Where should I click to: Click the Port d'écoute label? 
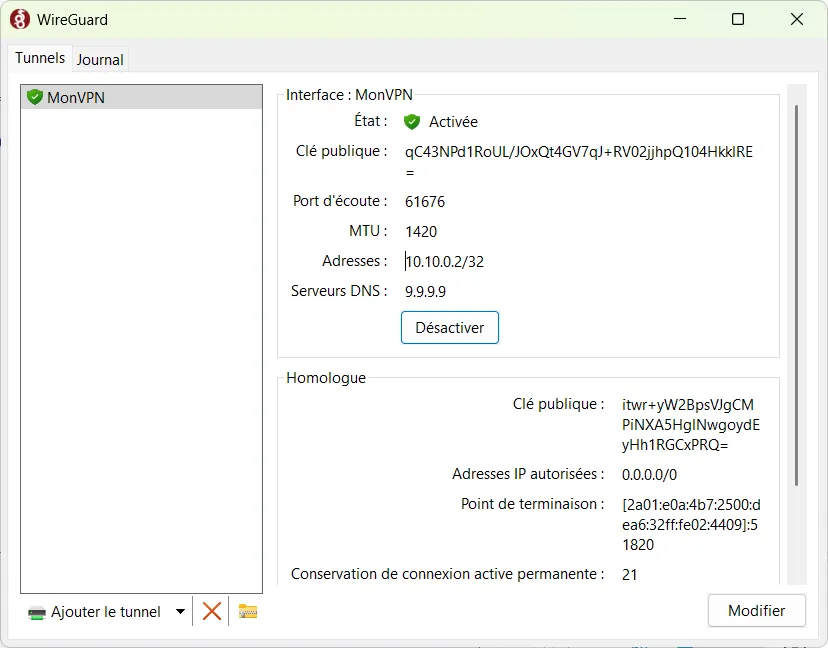[340, 201]
